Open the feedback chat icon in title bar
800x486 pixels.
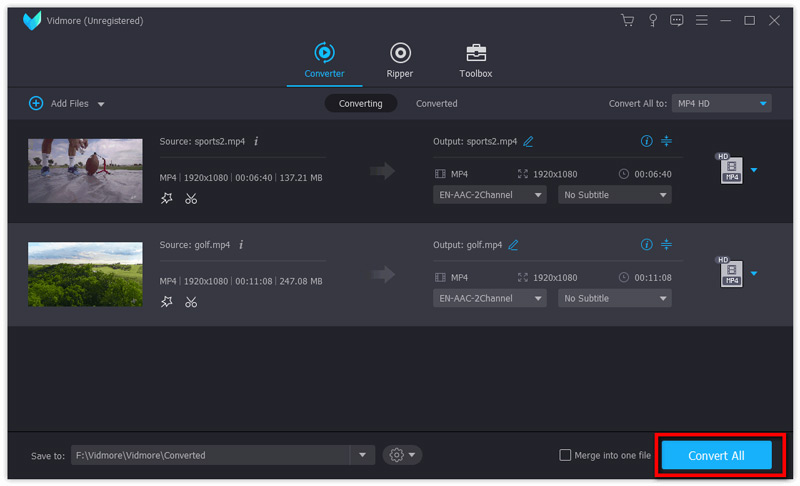pos(677,20)
